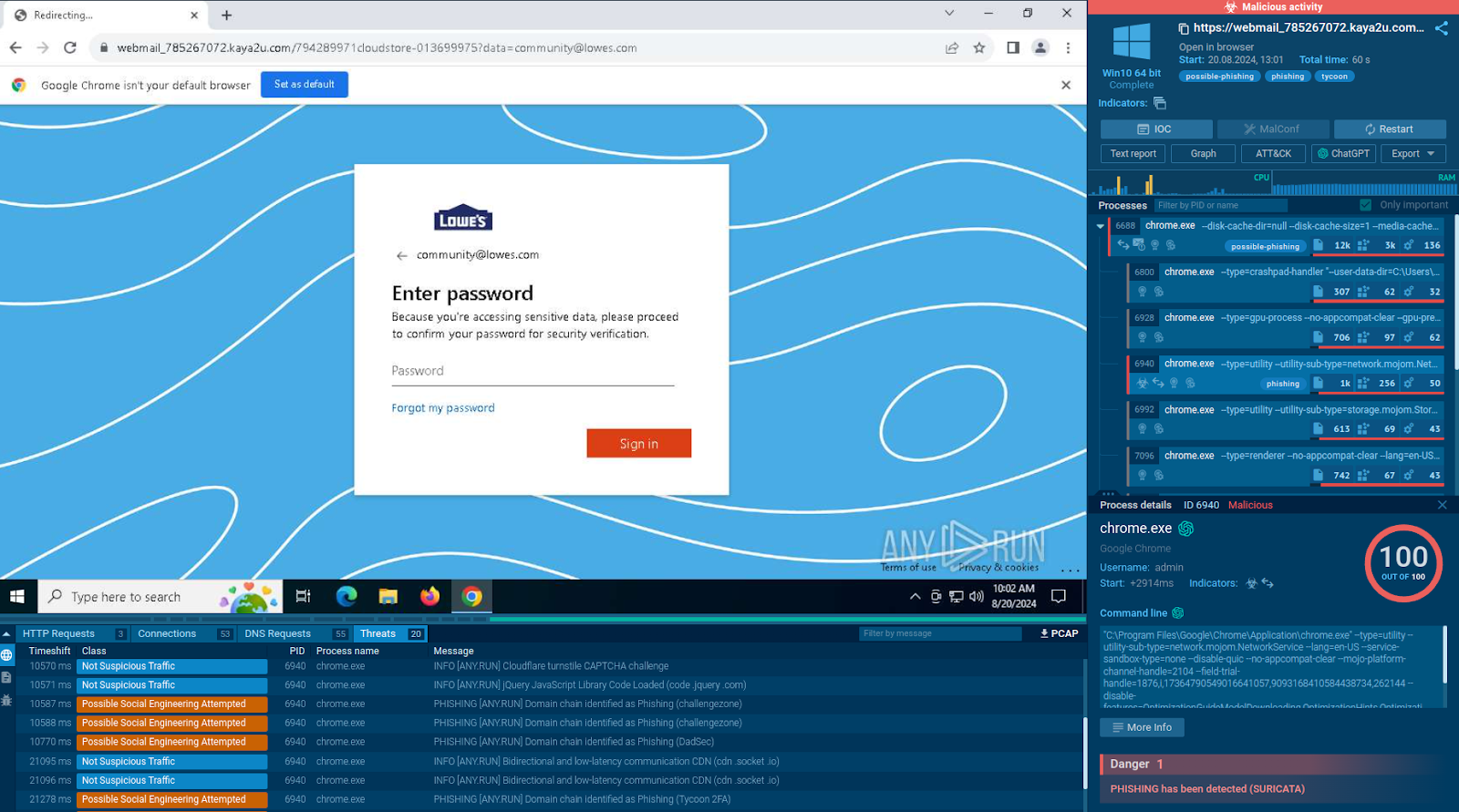Open Microsoft Edge from the taskbar

click(x=347, y=597)
